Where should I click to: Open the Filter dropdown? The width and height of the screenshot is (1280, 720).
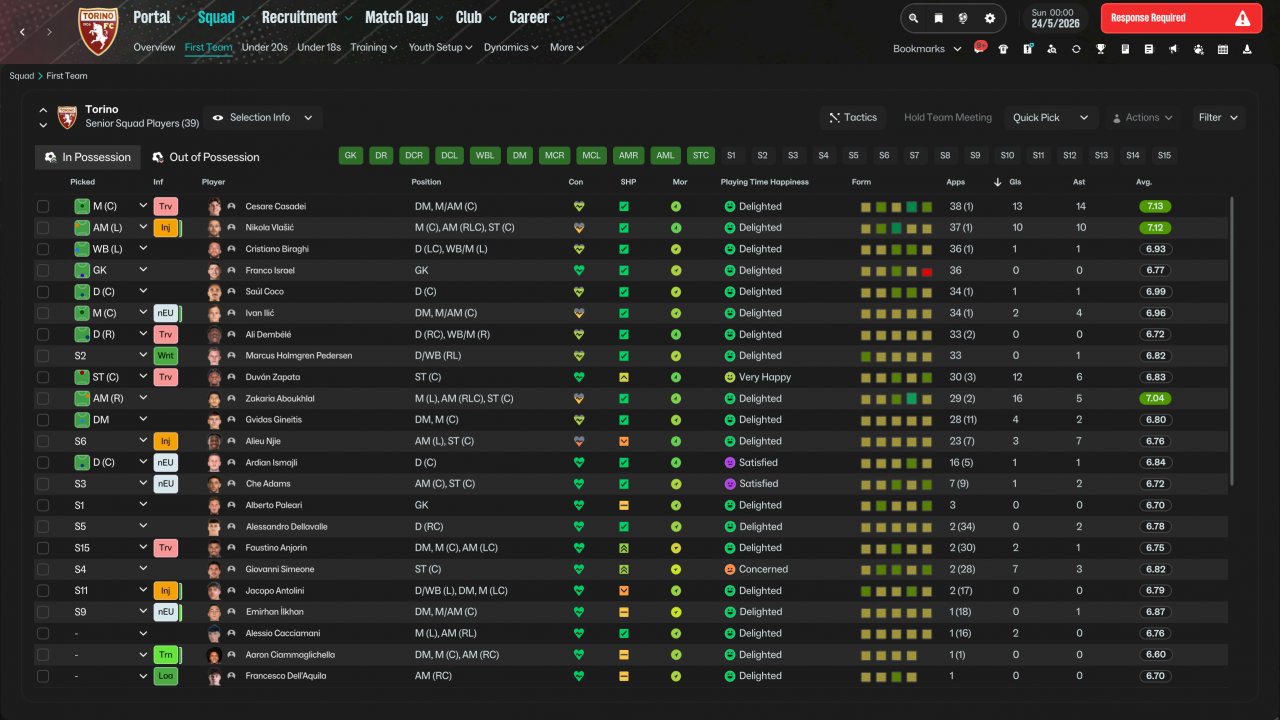click(x=1218, y=117)
